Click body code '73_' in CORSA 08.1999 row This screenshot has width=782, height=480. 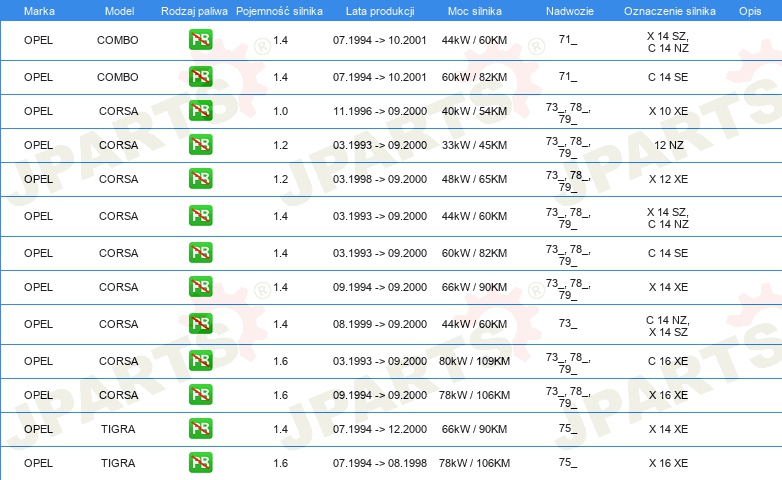coord(568,324)
